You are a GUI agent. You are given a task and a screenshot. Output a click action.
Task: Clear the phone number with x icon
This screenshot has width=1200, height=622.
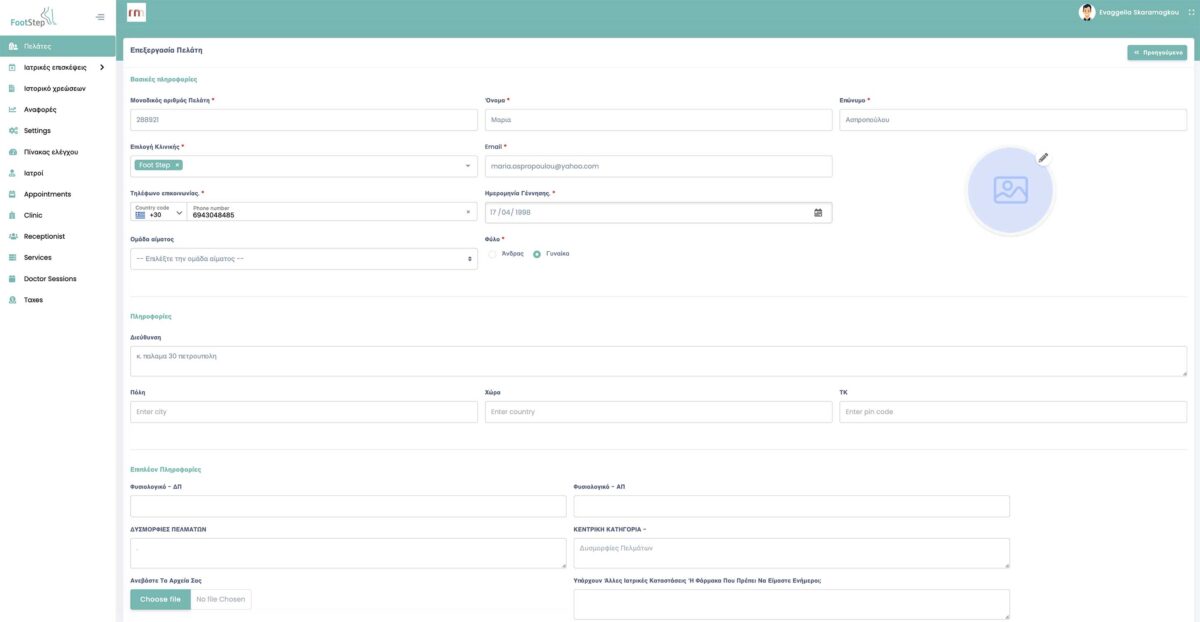(468, 212)
